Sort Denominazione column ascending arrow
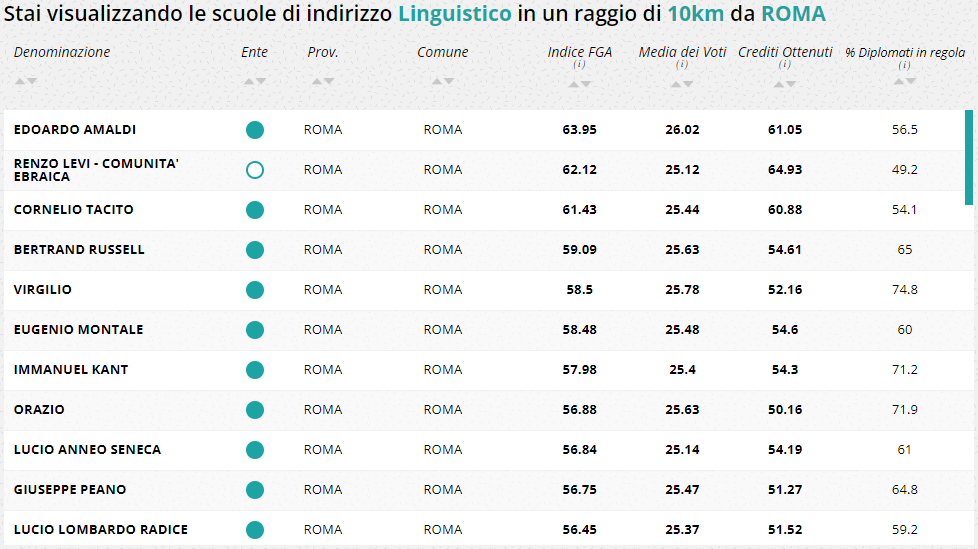 click(x=21, y=81)
